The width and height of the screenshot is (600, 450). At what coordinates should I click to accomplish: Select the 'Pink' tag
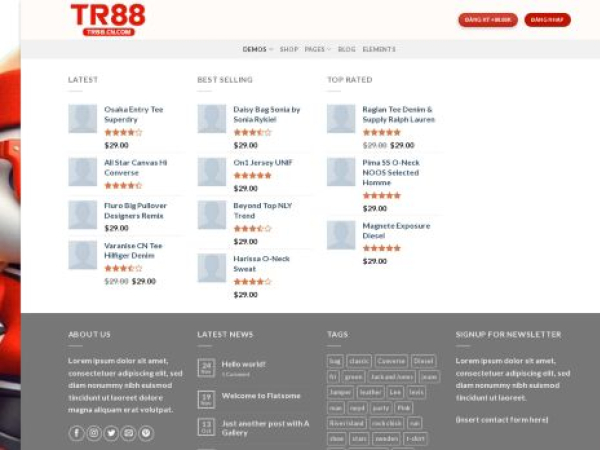(403, 408)
